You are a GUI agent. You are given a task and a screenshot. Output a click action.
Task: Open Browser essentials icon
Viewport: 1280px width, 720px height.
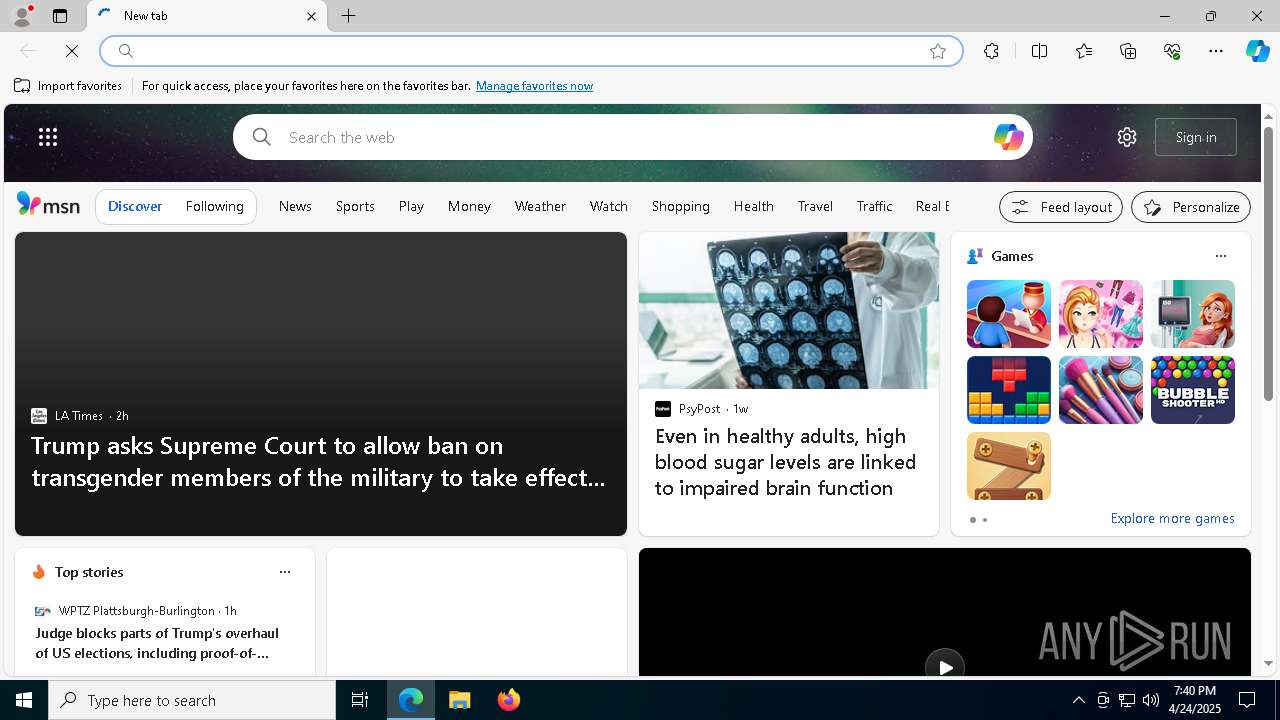click(1172, 51)
